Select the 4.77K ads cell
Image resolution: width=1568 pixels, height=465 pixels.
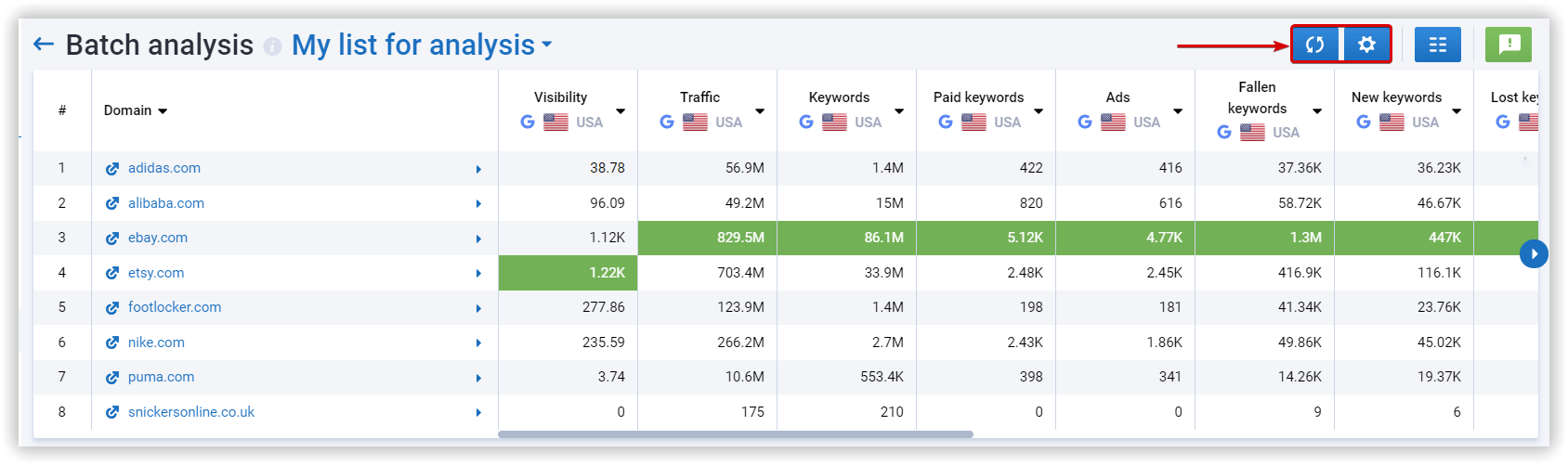1126,238
